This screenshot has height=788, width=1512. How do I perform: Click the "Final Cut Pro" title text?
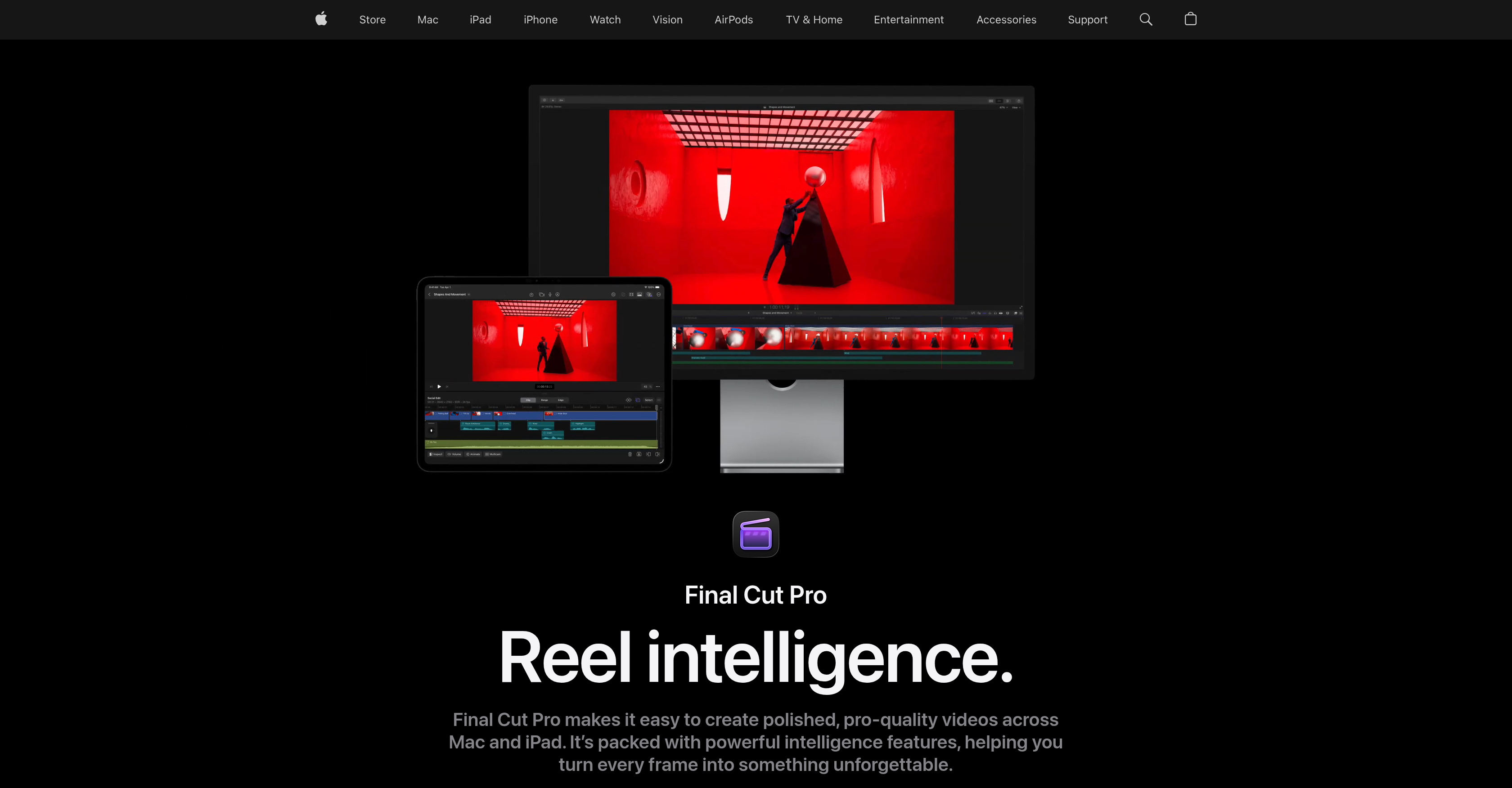coord(756,595)
